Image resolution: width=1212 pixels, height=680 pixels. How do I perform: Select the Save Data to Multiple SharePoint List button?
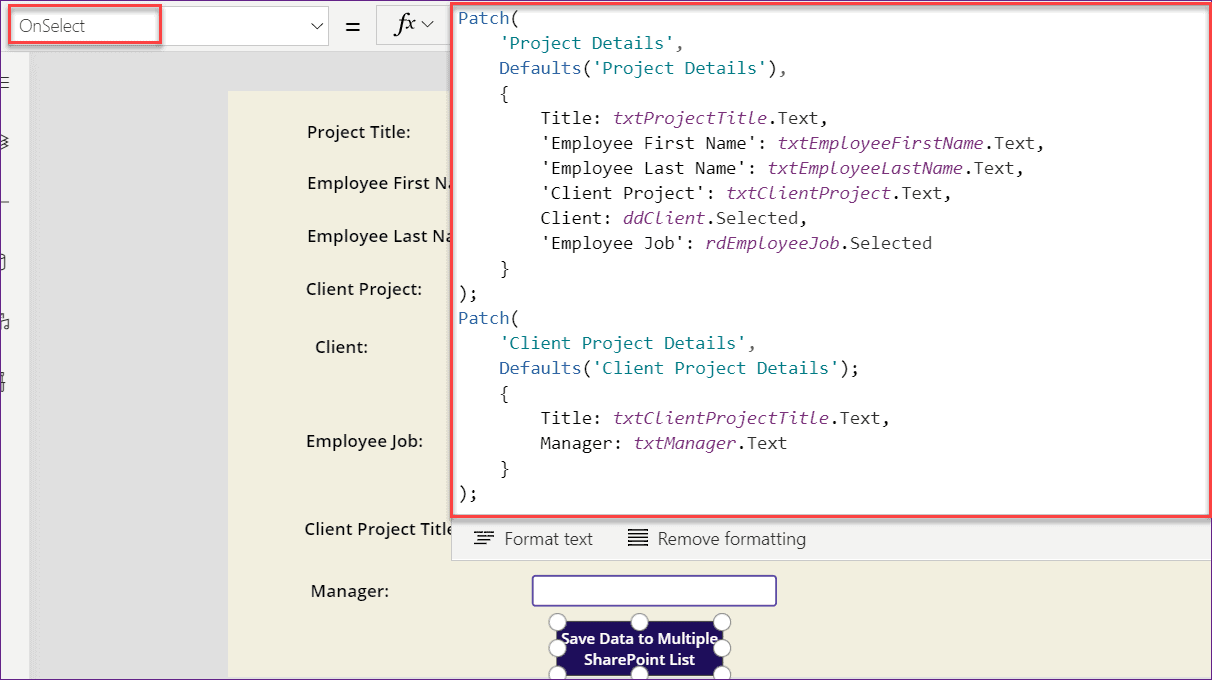(x=639, y=648)
